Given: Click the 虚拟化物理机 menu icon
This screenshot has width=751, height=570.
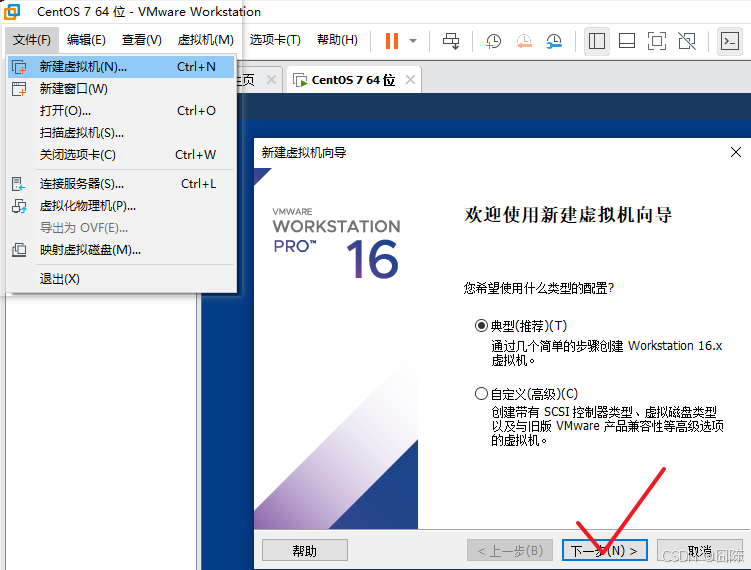Looking at the screenshot, I should click(19, 206).
